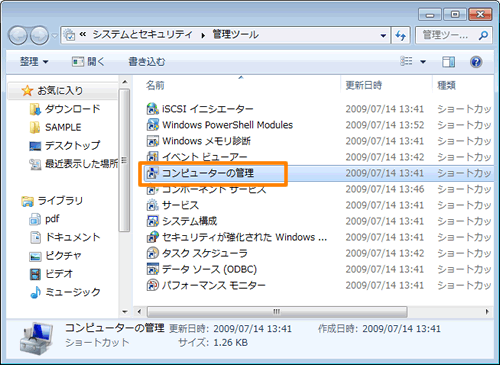Open the ピクチャ library

tap(55, 256)
